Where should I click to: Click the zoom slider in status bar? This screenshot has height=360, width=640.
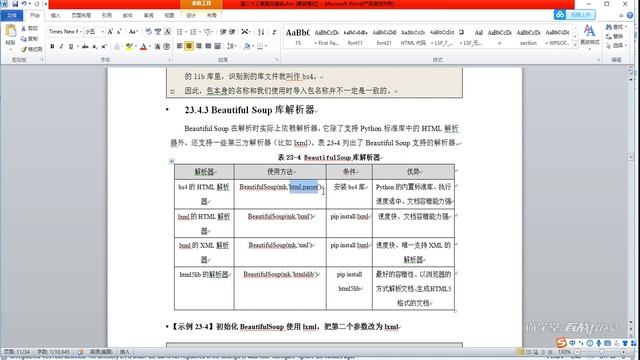602,351
